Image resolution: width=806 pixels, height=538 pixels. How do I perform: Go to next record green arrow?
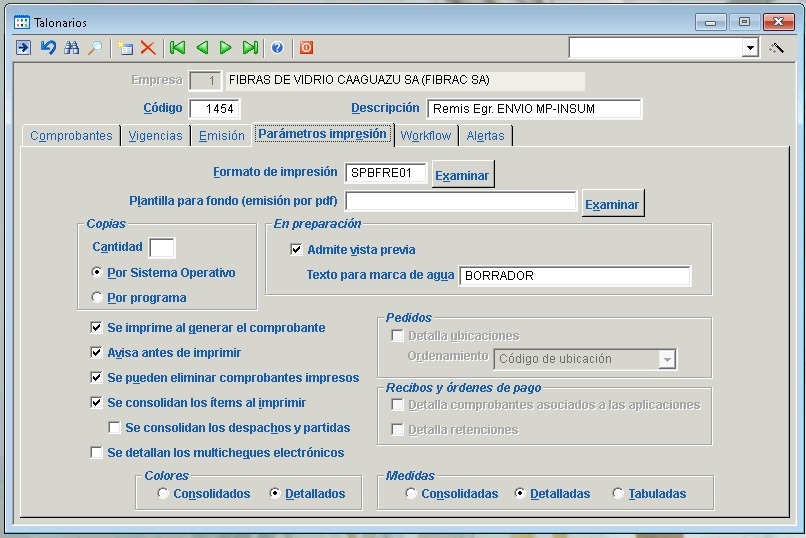click(226, 48)
